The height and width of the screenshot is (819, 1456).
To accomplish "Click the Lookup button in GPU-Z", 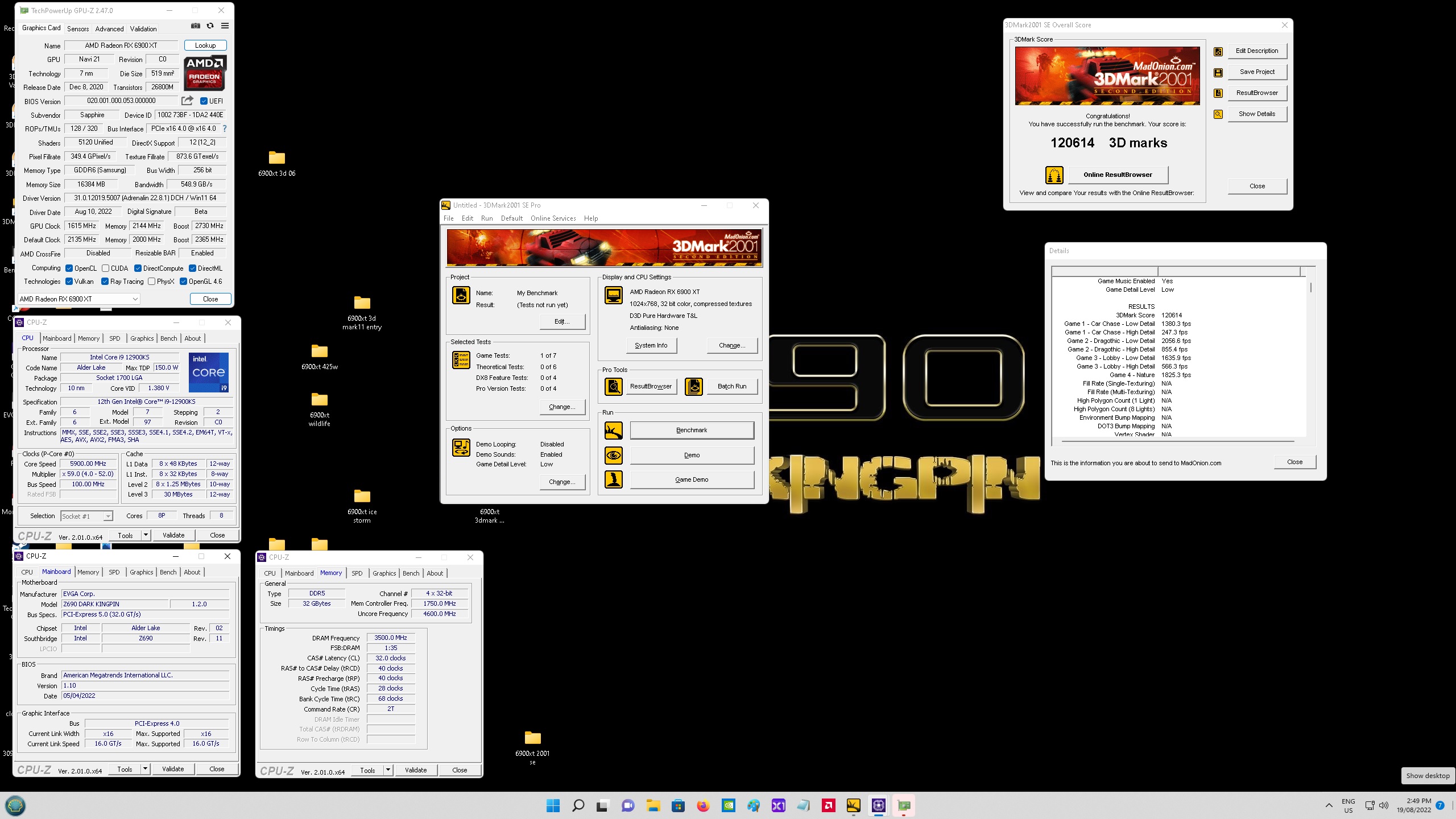I will [x=205, y=45].
